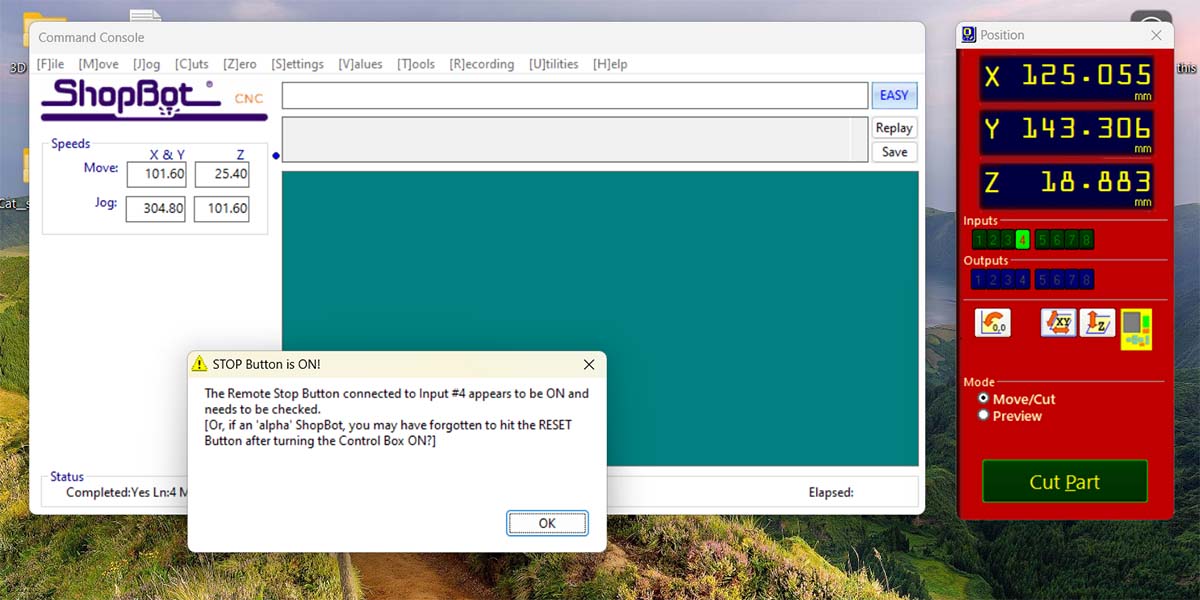
Task: Open the [H]elp menu
Action: 611,64
